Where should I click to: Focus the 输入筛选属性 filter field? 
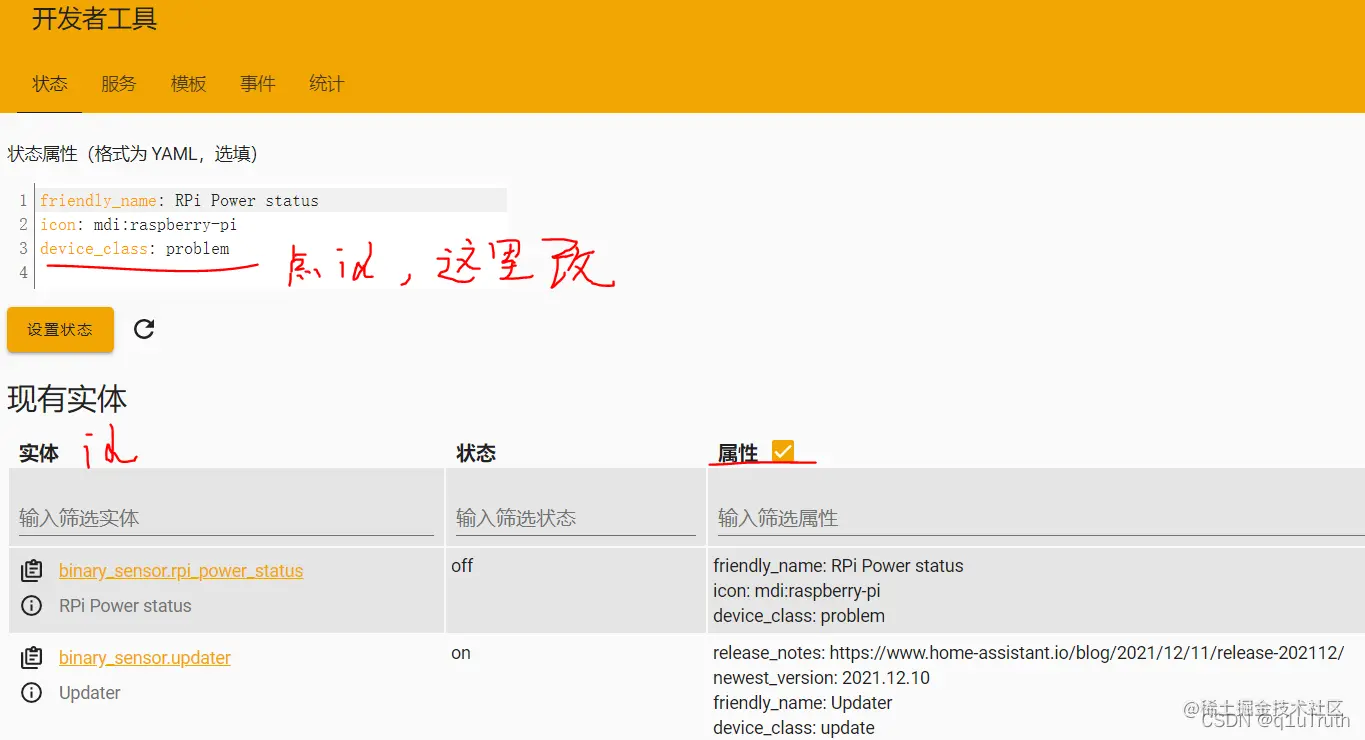tap(1040, 518)
